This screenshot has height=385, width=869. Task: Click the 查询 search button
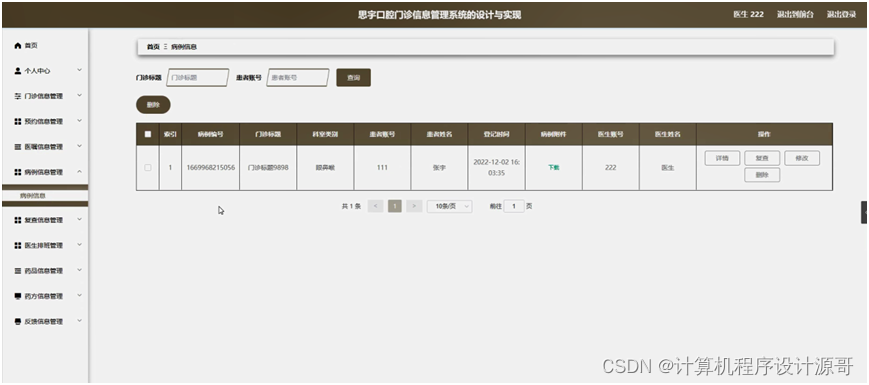click(x=354, y=78)
